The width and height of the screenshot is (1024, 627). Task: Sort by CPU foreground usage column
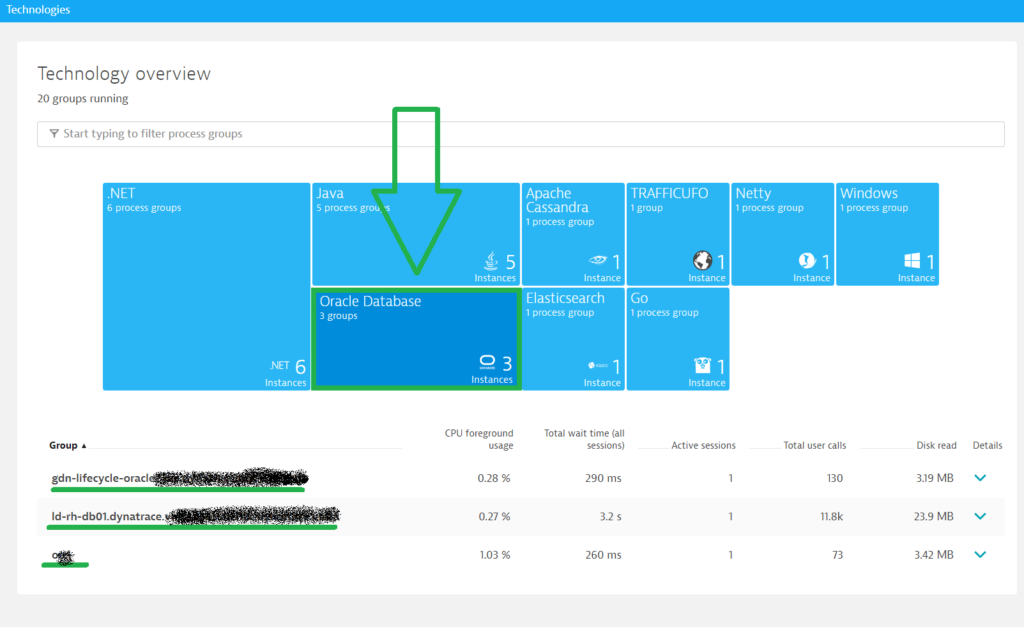tap(479, 439)
